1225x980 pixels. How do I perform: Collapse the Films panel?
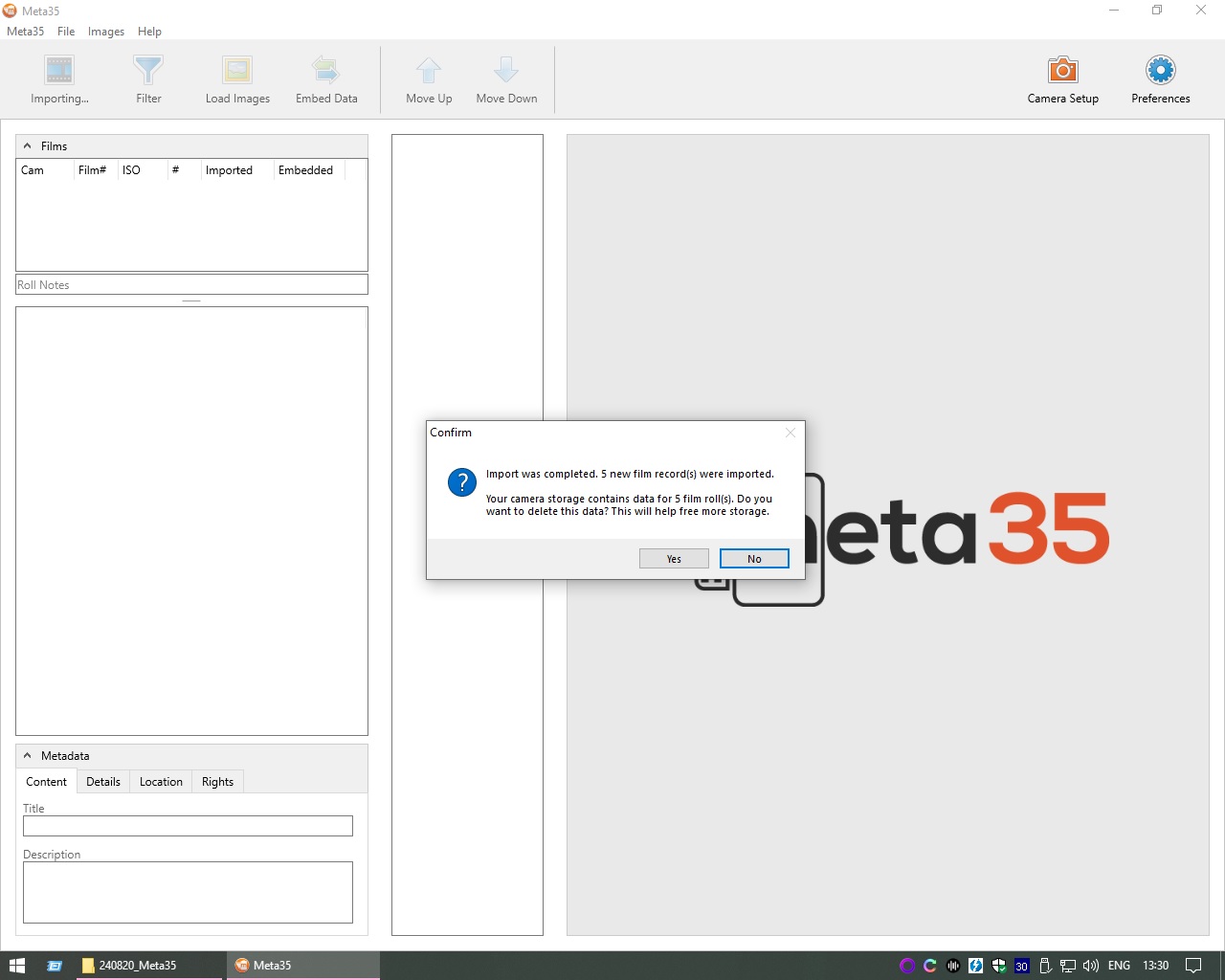point(28,146)
